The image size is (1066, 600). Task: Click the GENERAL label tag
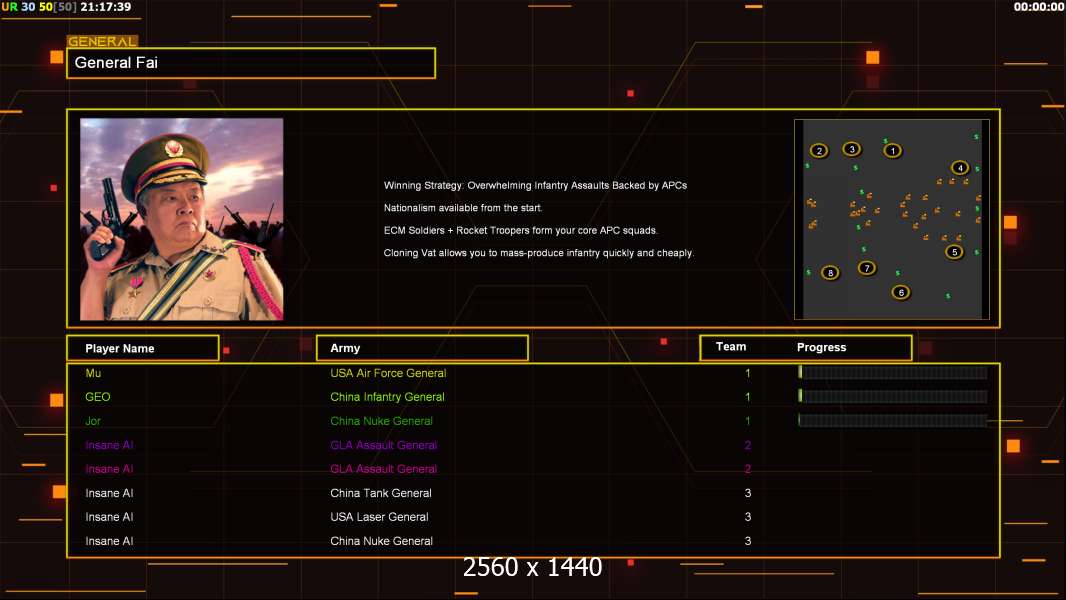[102, 41]
